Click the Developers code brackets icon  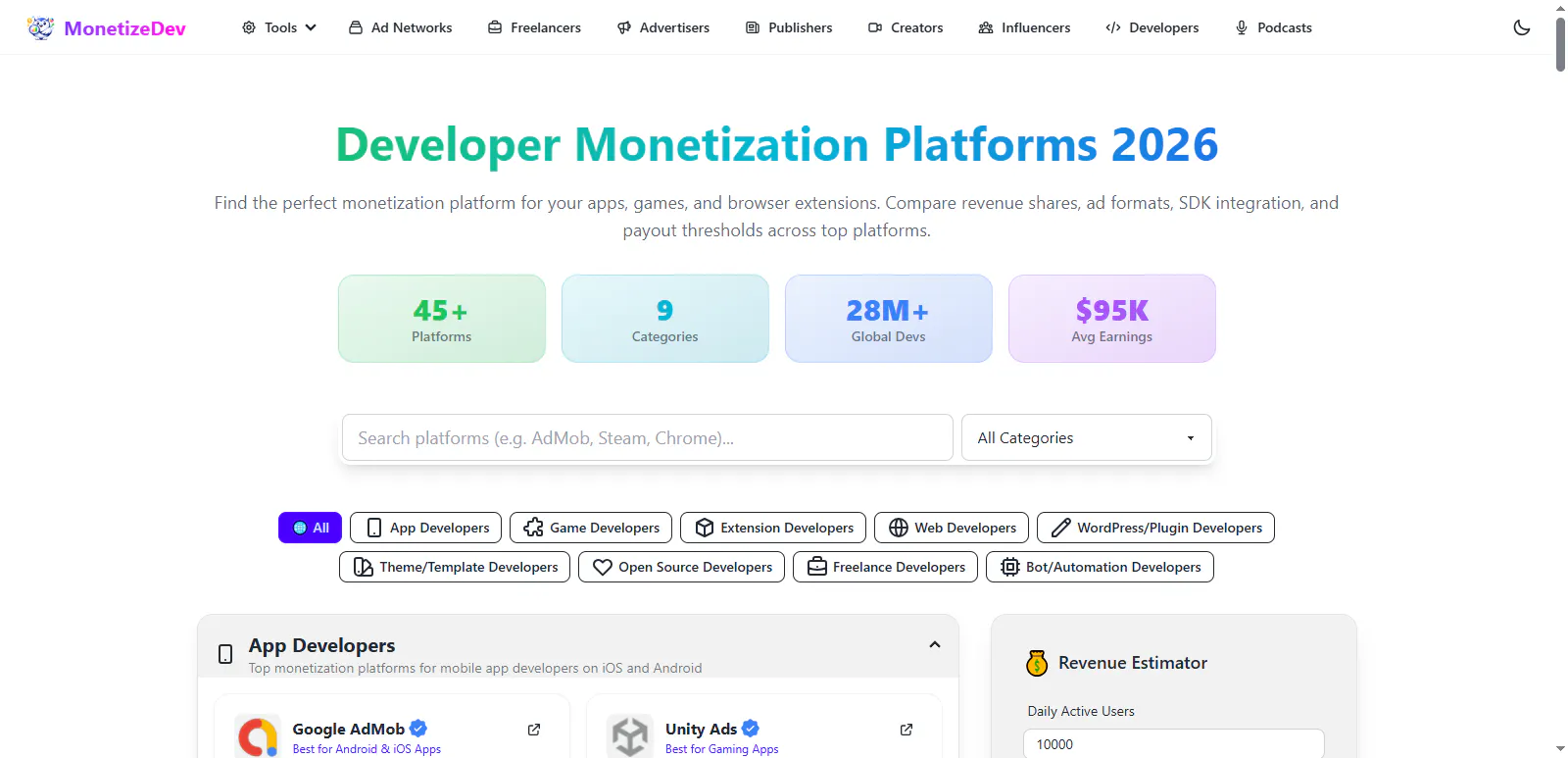pos(1113,27)
